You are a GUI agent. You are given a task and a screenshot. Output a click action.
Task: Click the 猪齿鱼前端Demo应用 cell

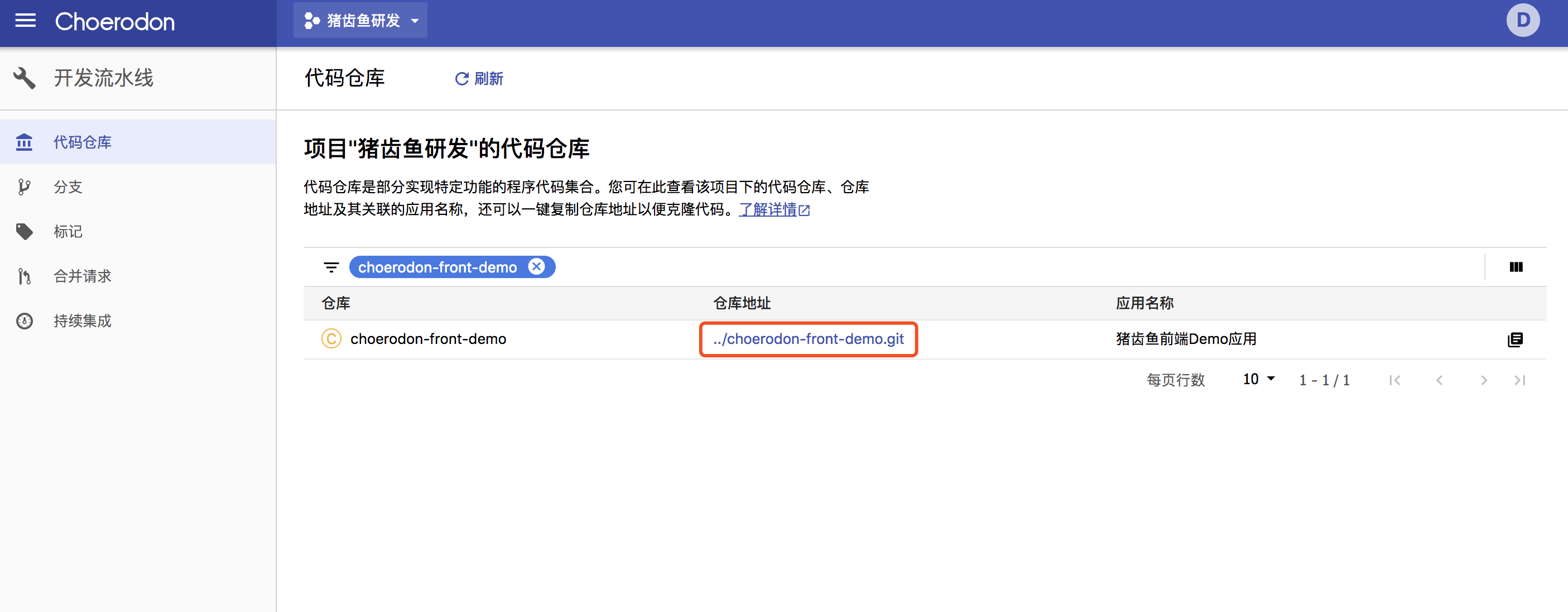1186,338
